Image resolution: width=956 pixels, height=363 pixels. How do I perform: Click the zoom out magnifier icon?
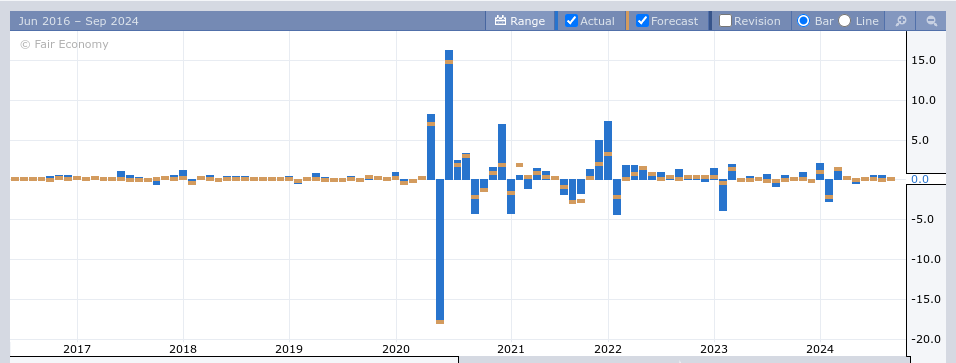(x=931, y=21)
